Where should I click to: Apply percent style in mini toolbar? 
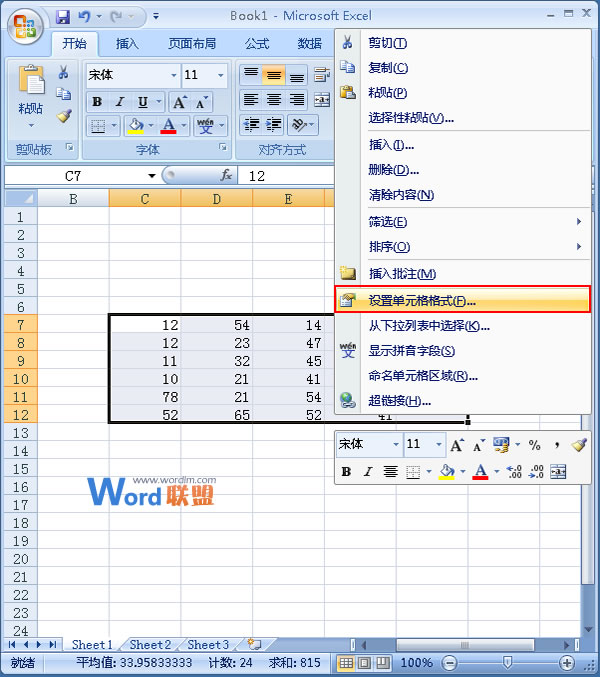(x=534, y=445)
